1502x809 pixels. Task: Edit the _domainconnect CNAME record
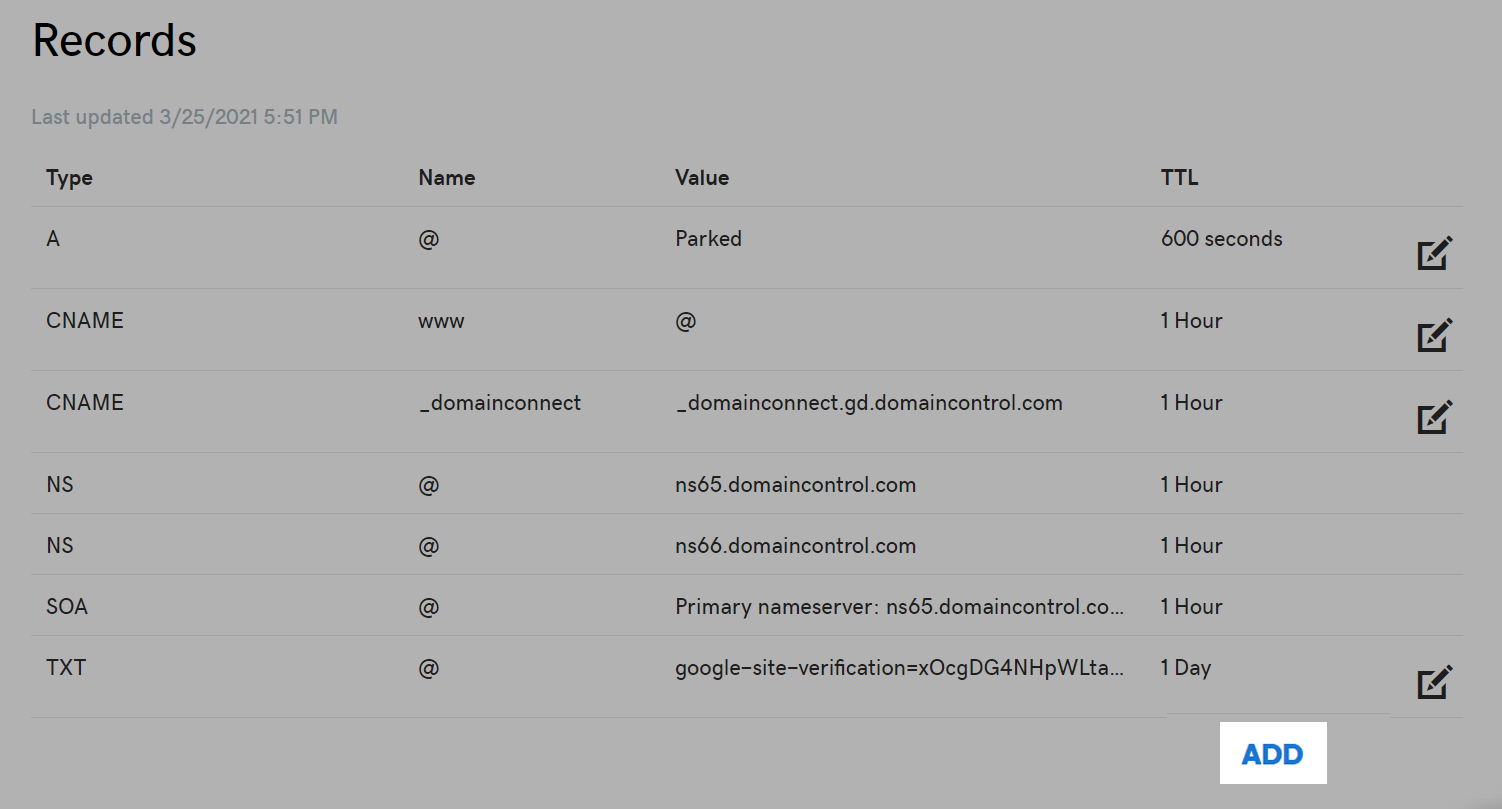click(1435, 417)
